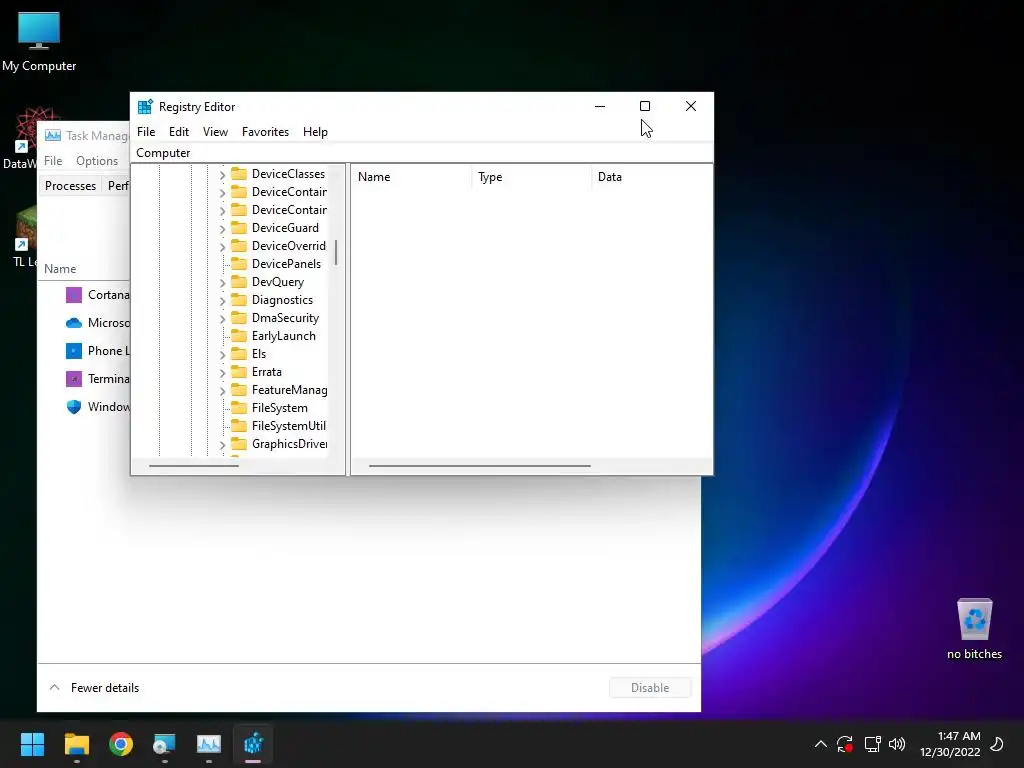The width and height of the screenshot is (1024, 768).
Task: Click the Errata folder icon
Action: point(239,372)
